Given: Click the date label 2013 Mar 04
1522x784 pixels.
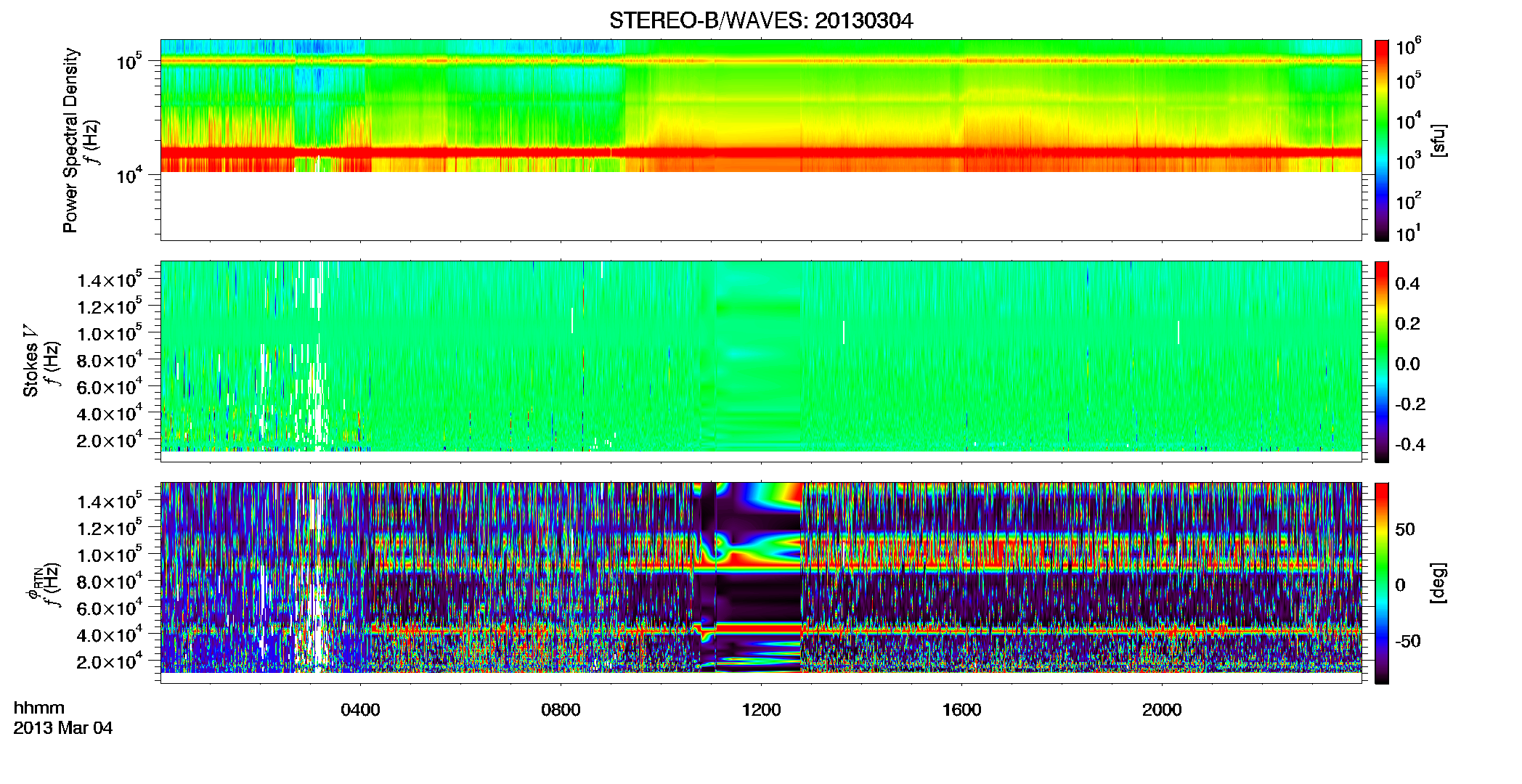Looking at the screenshot, I should tap(63, 728).
